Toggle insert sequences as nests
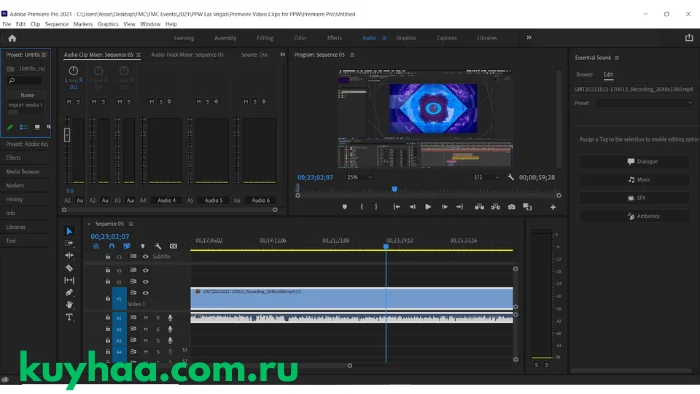 [x=96, y=246]
